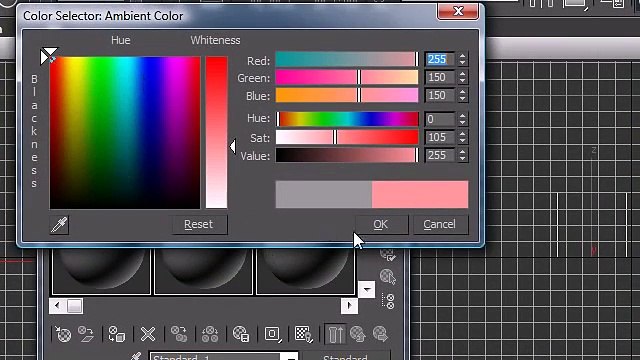The height and width of the screenshot is (360, 640).
Task: Click the Green color slider bar
Action: (347, 77)
